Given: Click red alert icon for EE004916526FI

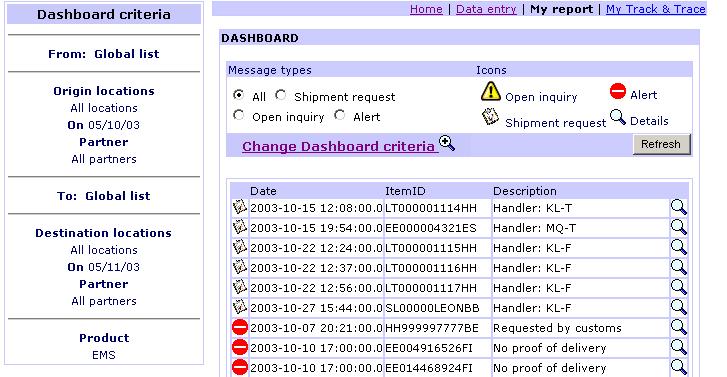Looking at the screenshot, I should point(240,347).
